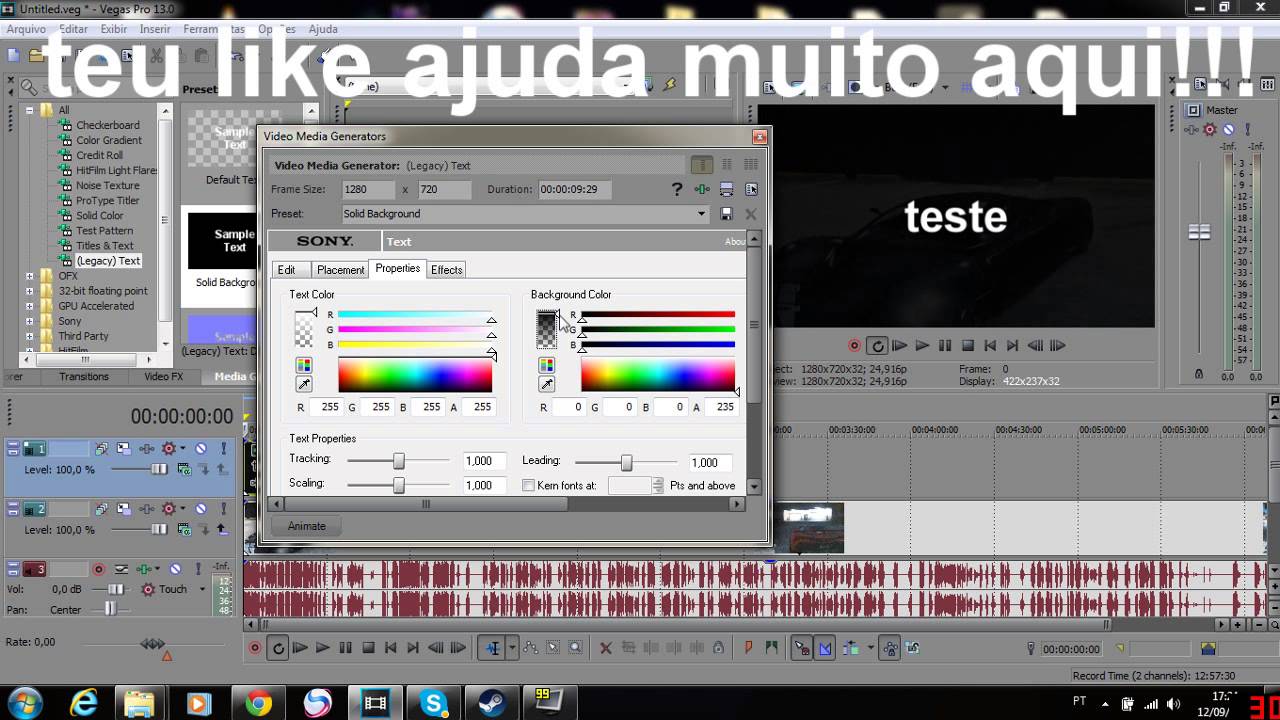The height and width of the screenshot is (720, 1280).
Task: Mute video track 2
Action: (200, 509)
